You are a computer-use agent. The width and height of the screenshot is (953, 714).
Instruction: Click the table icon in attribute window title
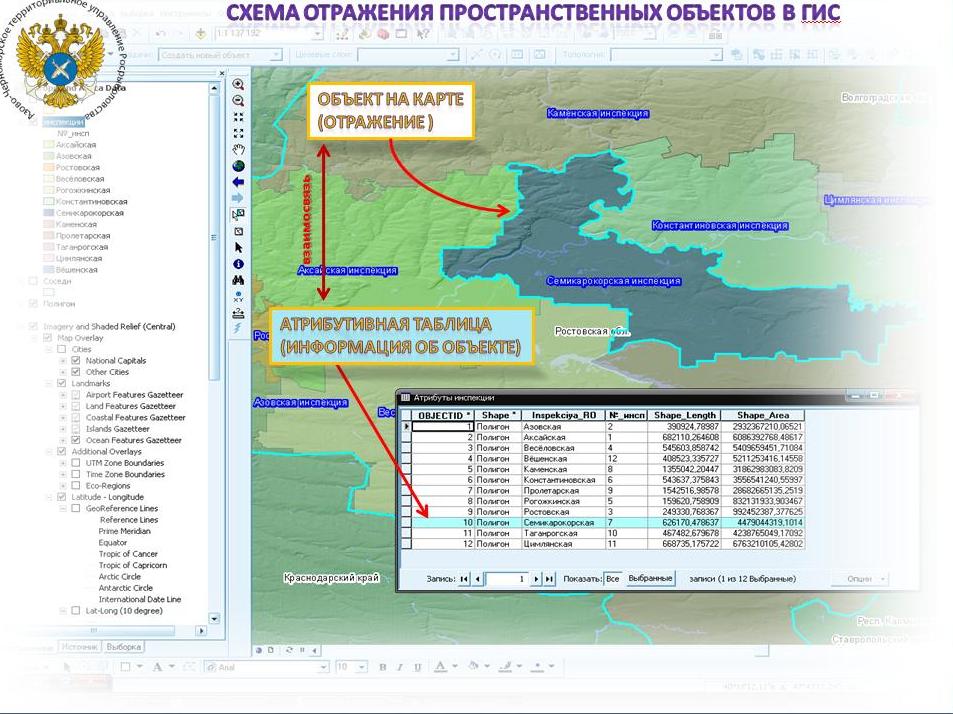pos(405,398)
